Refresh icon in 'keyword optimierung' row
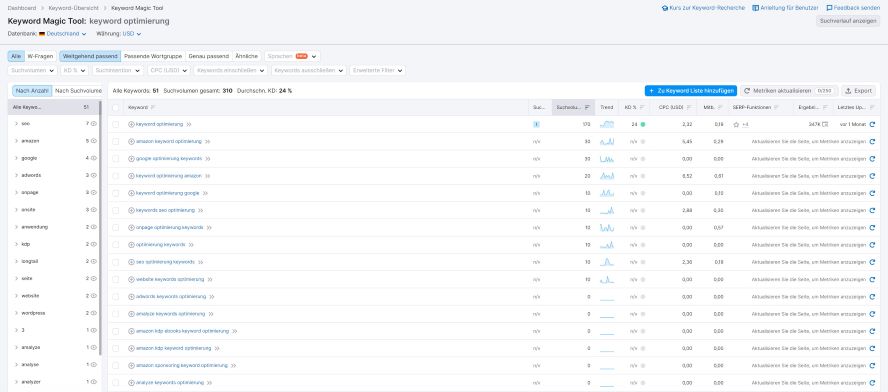Image resolution: width=888 pixels, height=392 pixels. coord(872,125)
